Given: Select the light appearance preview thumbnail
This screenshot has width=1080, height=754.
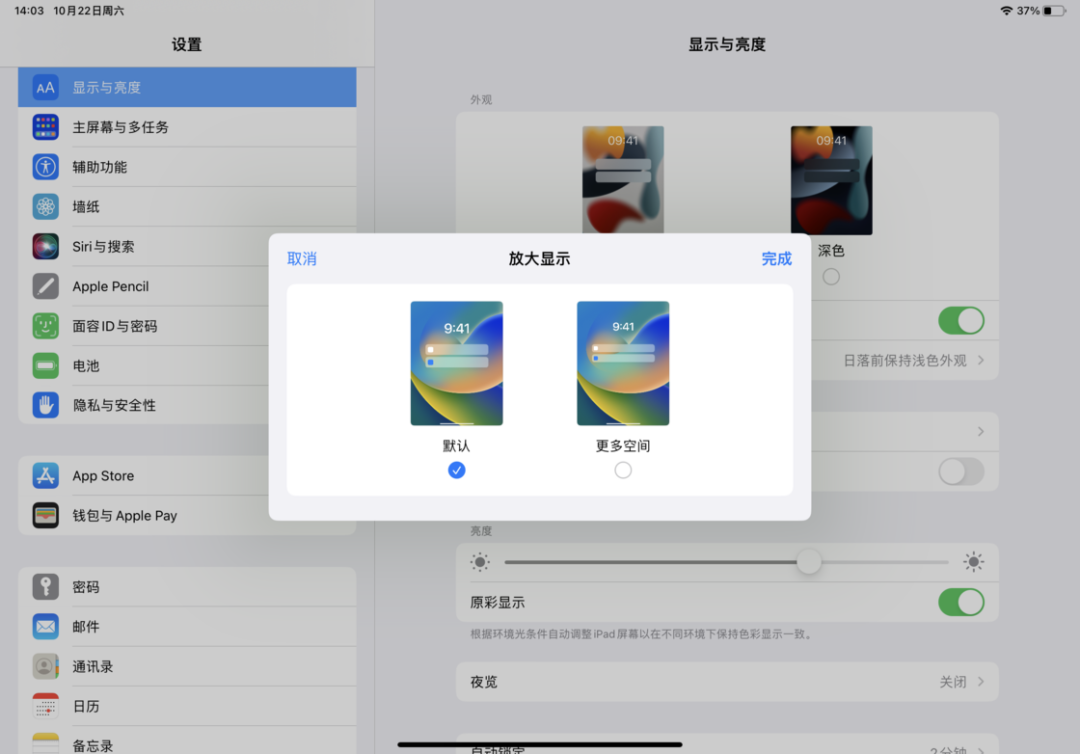Looking at the screenshot, I should (623, 180).
